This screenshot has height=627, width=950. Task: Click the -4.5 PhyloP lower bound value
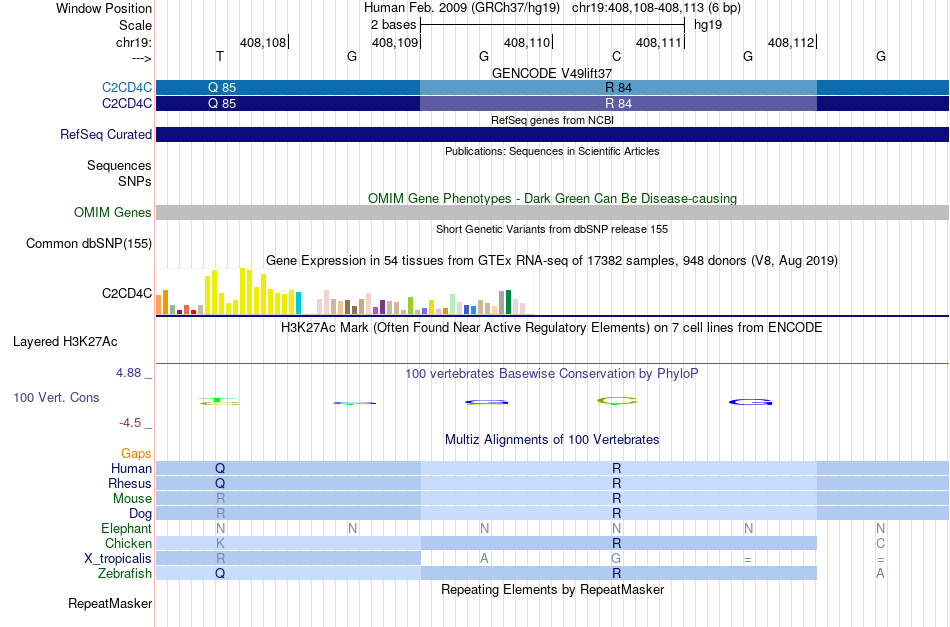click(x=130, y=423)
